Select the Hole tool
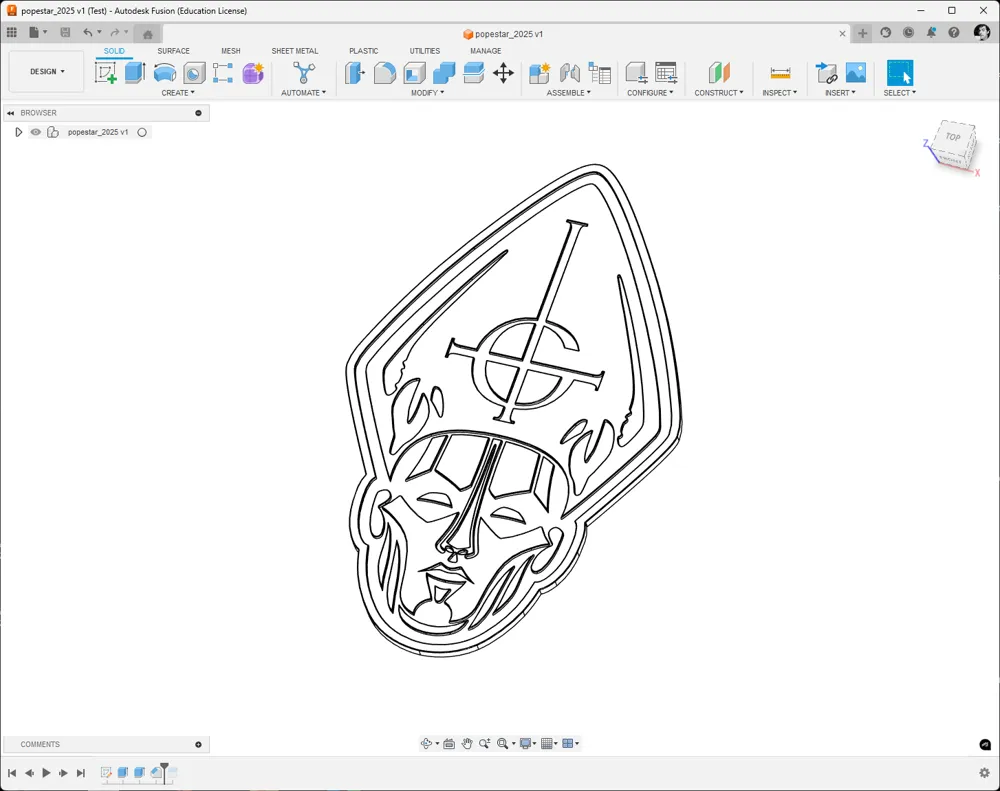 194,73
